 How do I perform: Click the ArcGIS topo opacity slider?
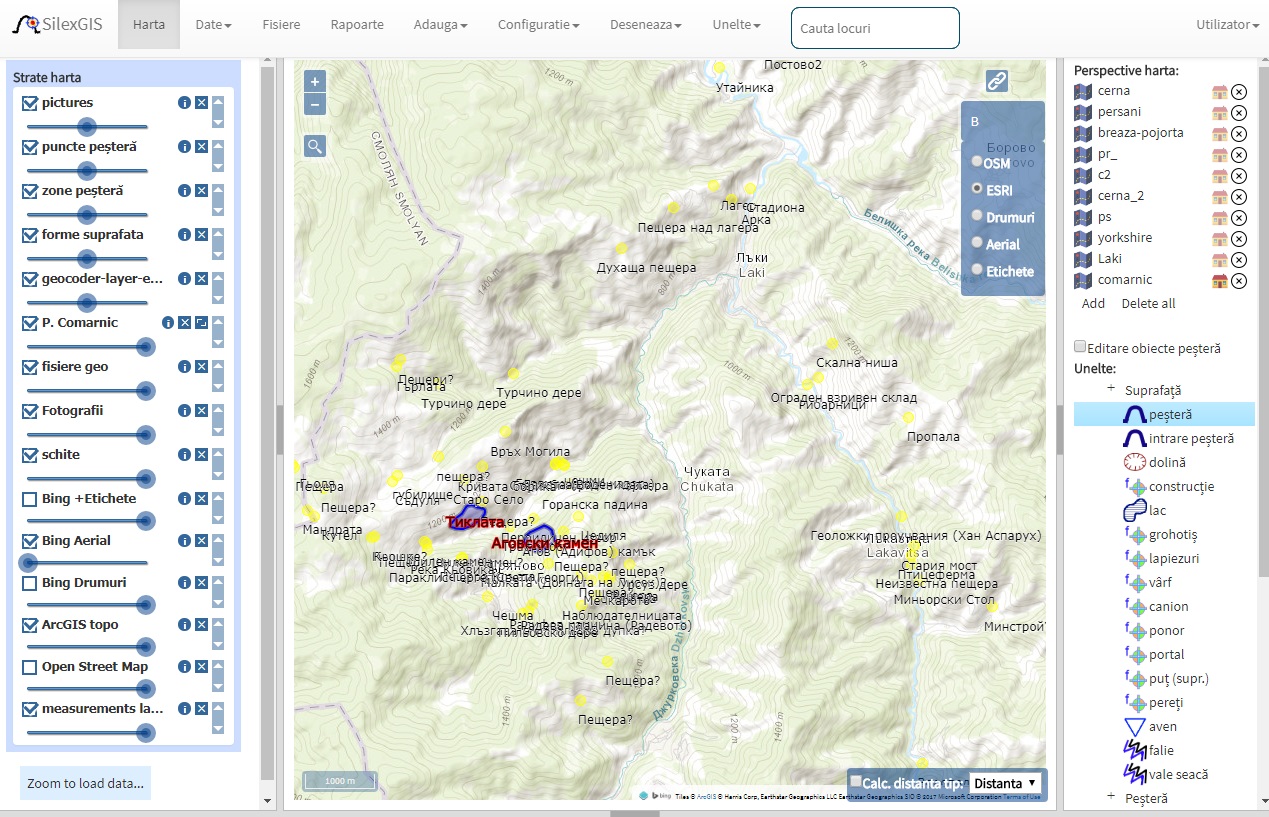pos(86,645)
